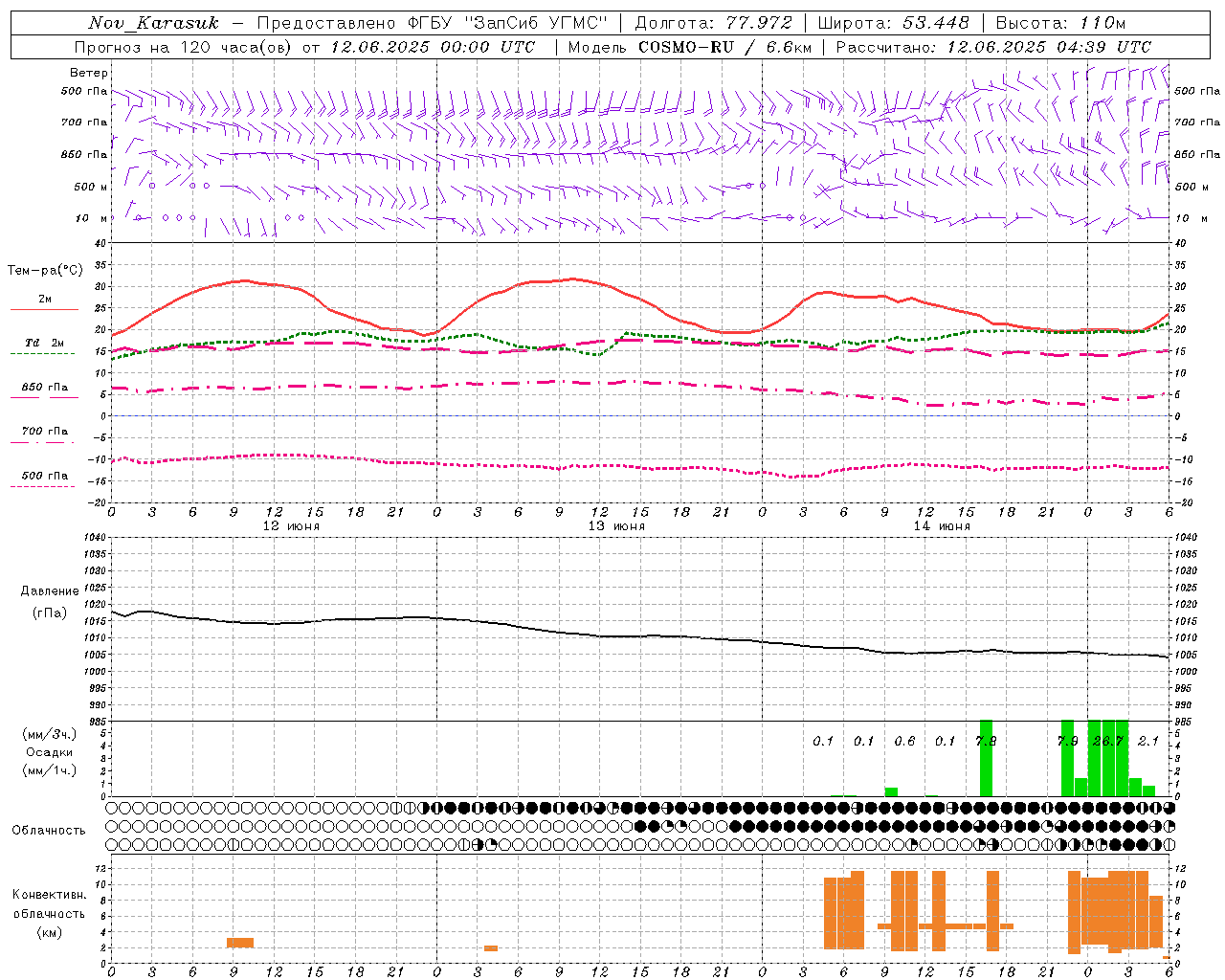Click the 2.1 precipitation amount
1225x980 pixels.
(1148, 742)
